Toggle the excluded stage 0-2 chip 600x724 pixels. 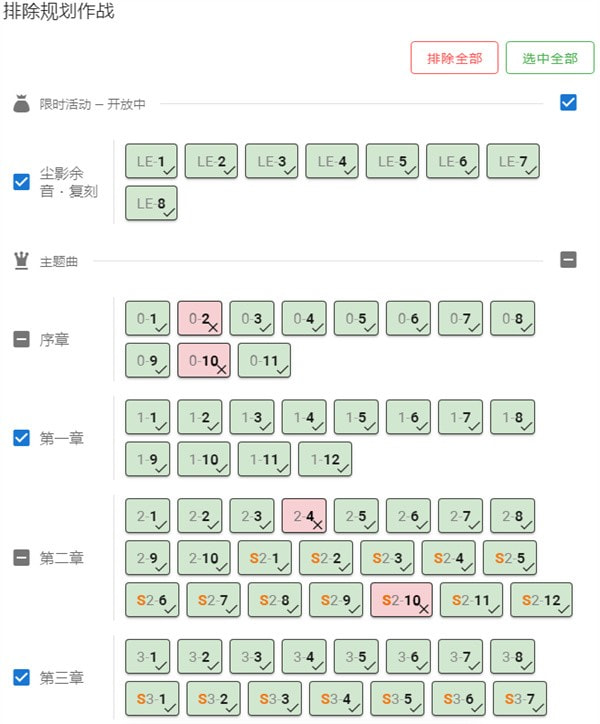199,319
